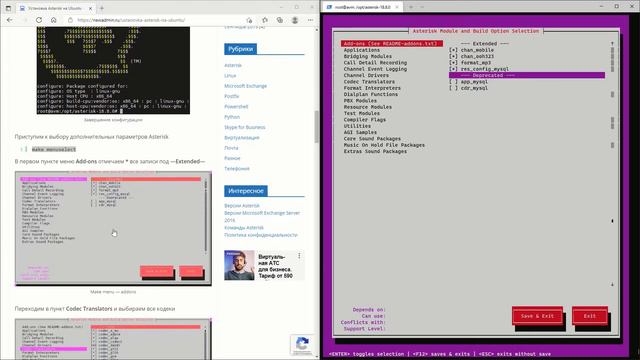Open the ad options three-dot icon
640x360 pixels.
tap(299, 256)
